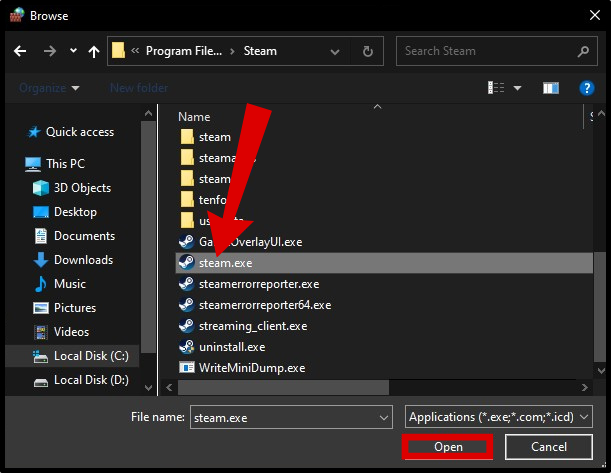Click the Program Files breadcrumb segment
Screen dimensions: 611x473
[x=184, y=51]
